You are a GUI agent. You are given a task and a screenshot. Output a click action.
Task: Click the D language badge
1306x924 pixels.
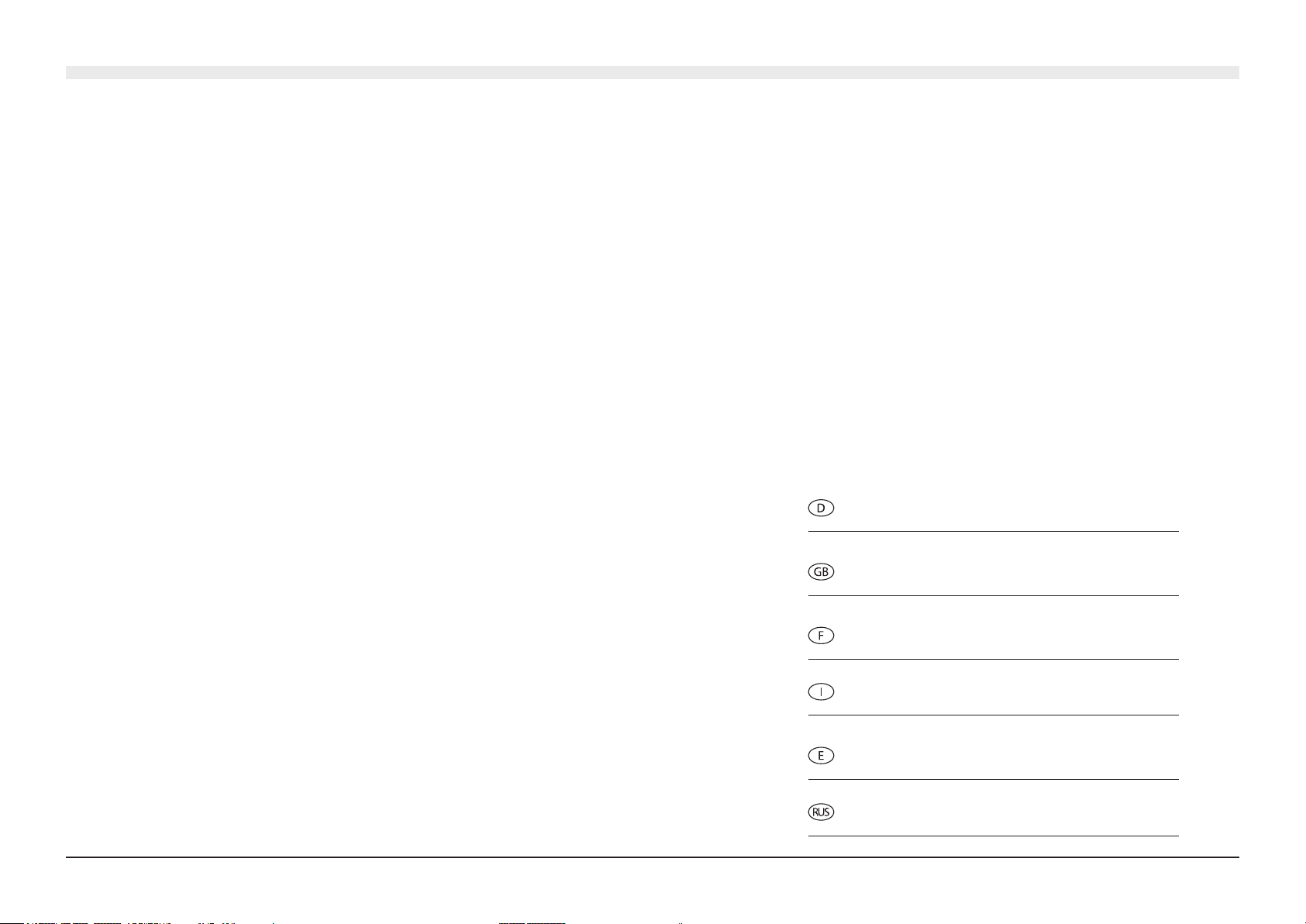821,509
